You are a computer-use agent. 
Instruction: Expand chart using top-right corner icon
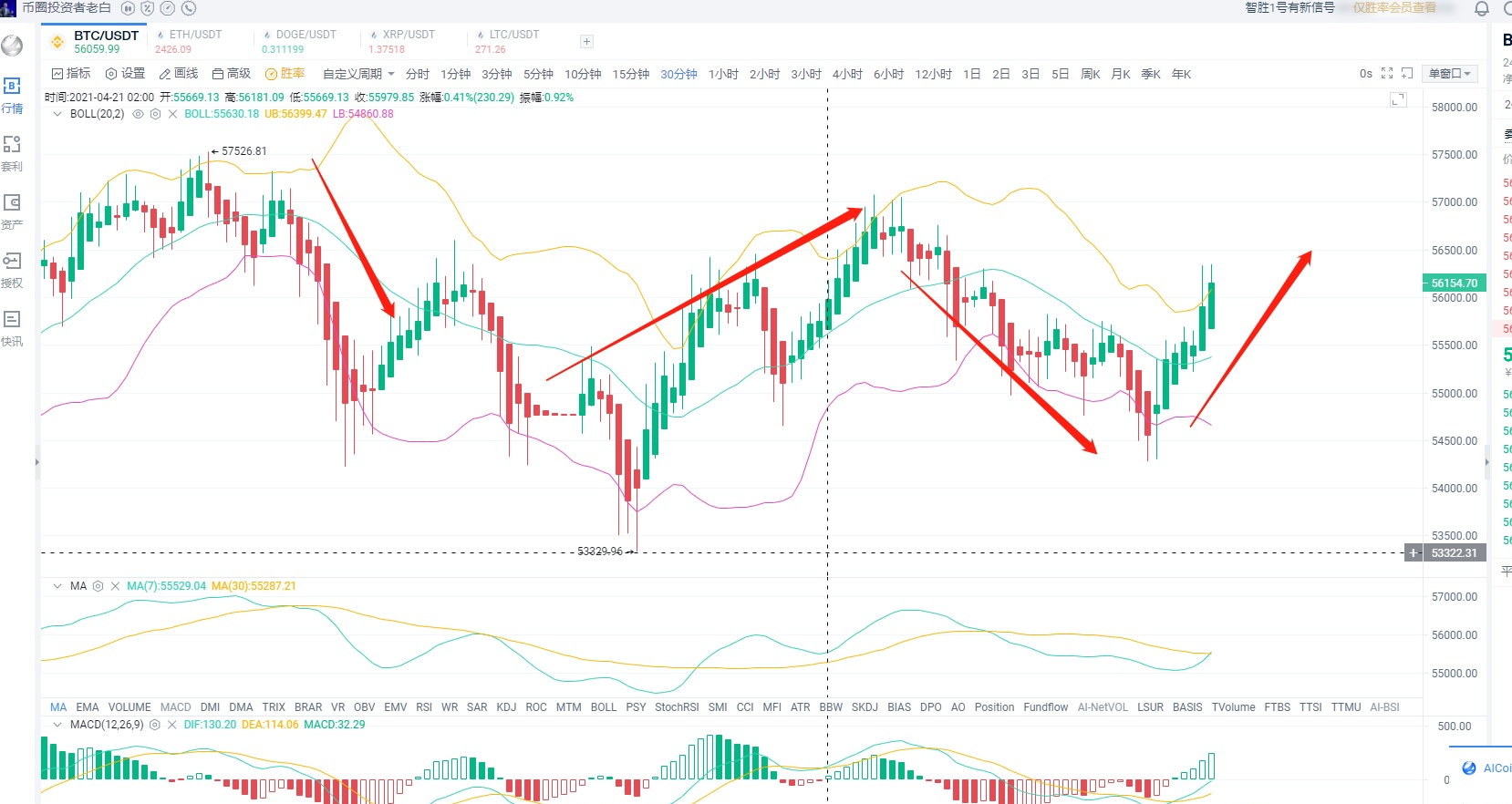click(x=1398, y=99)
